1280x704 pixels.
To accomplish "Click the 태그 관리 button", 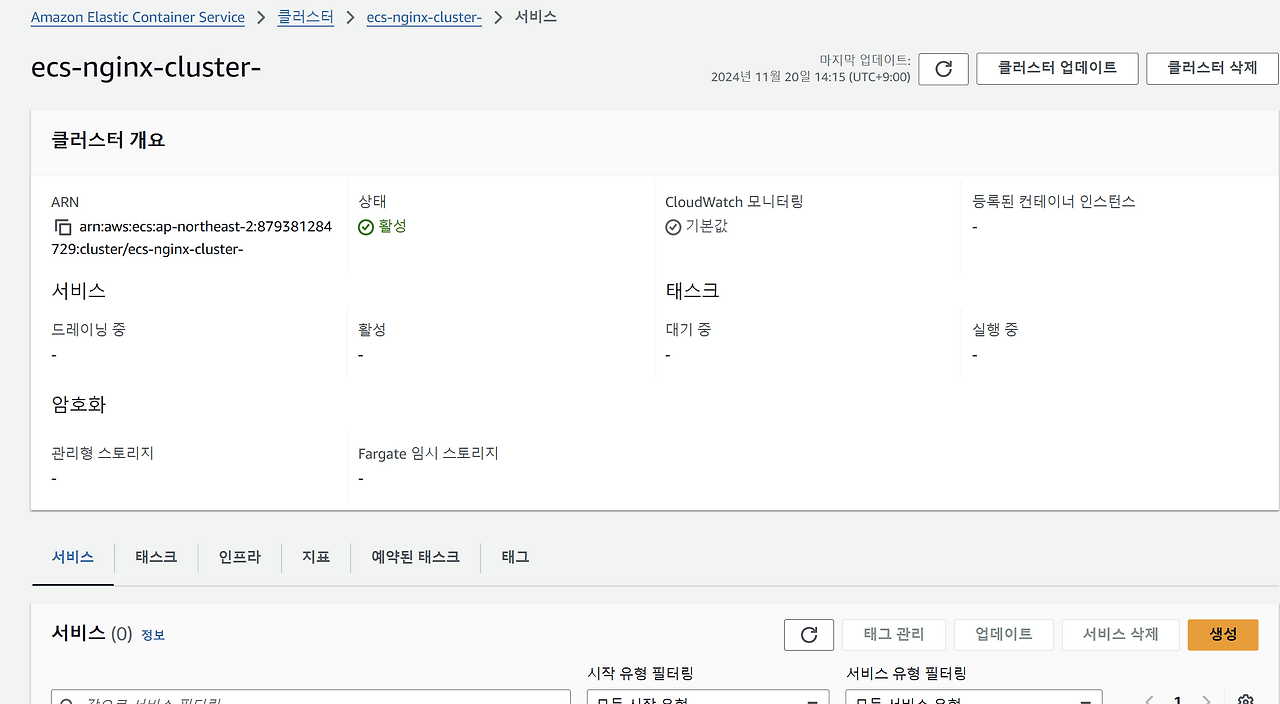I will (x=894, y=635).
